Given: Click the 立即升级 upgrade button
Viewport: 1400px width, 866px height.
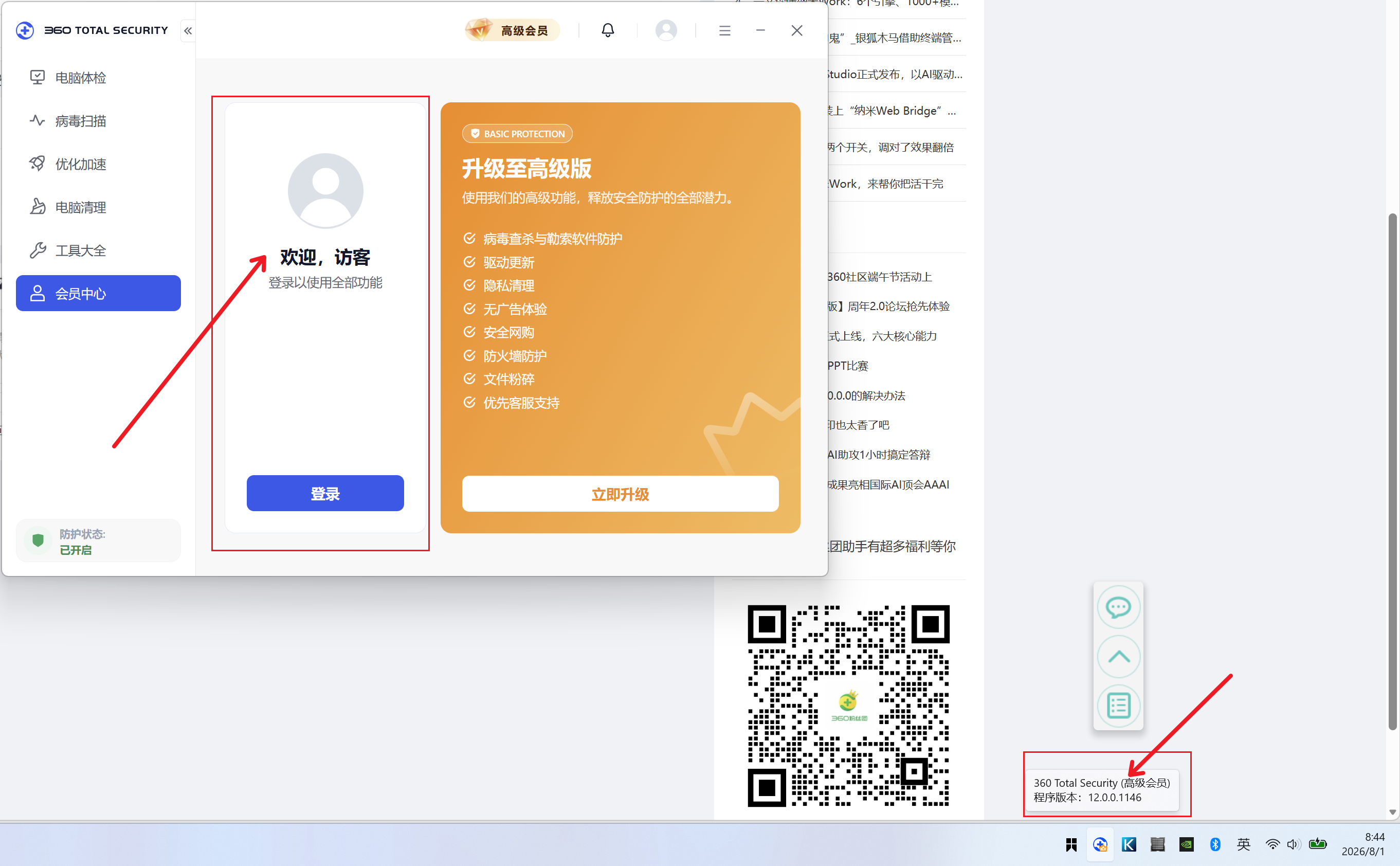Looking at the screenshot, I should tap(620, 494).
